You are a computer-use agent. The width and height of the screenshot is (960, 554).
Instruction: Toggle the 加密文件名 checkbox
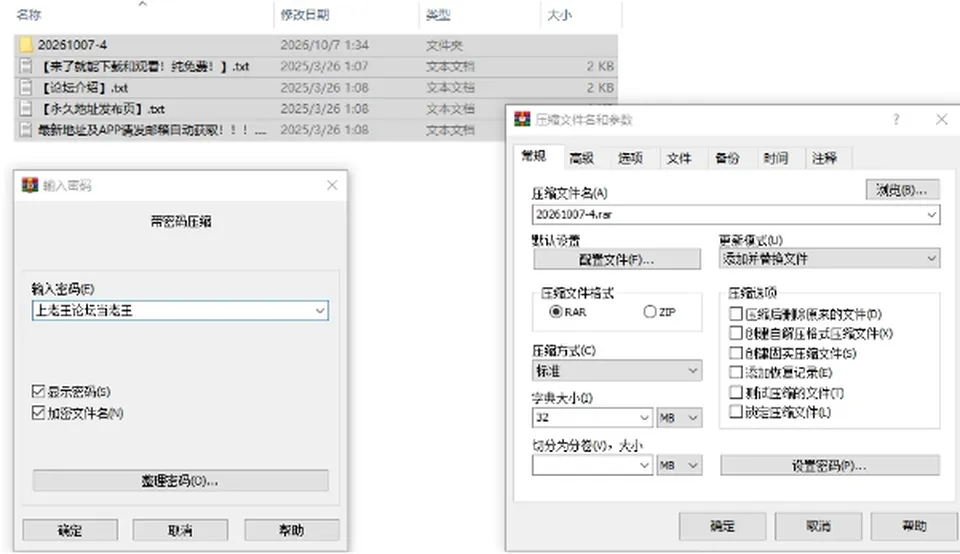[38, 413]
